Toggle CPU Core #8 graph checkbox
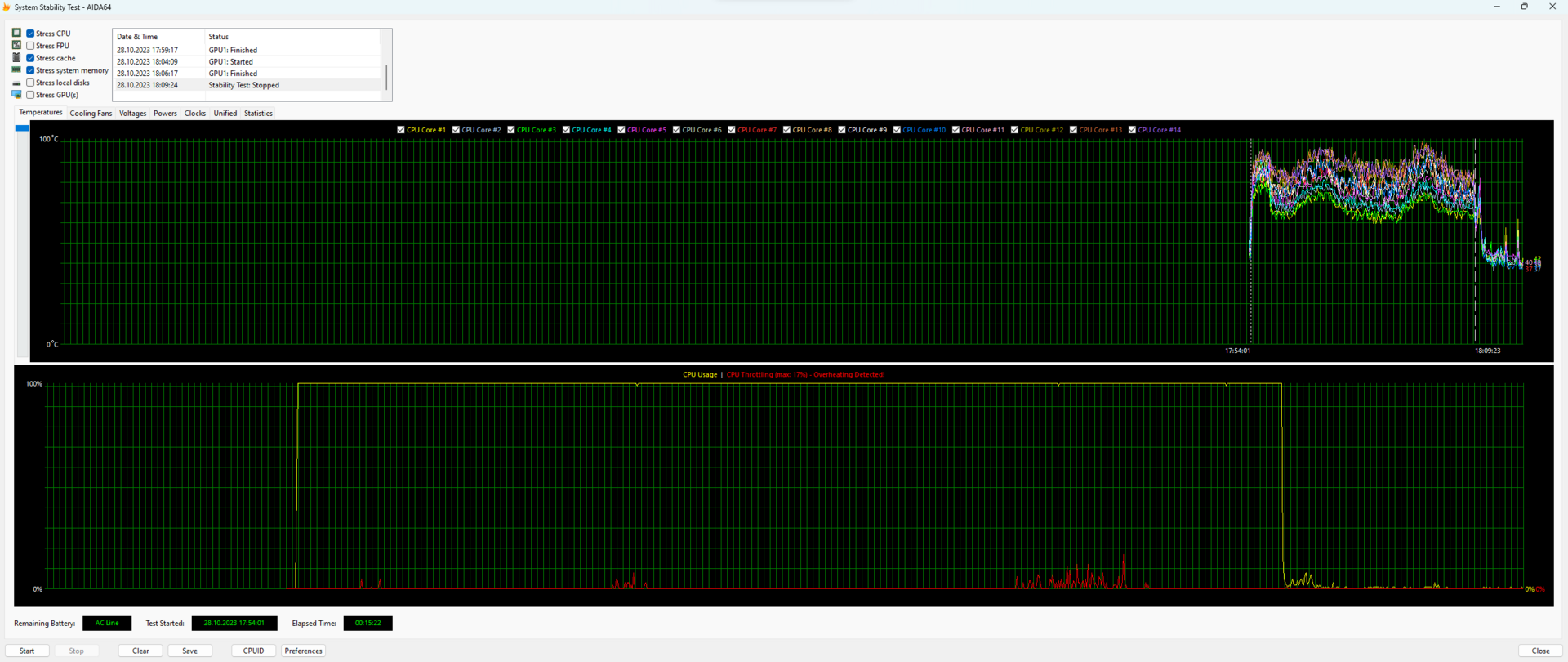The height and width of the screenshot is (662, 1568). [786, 130]
